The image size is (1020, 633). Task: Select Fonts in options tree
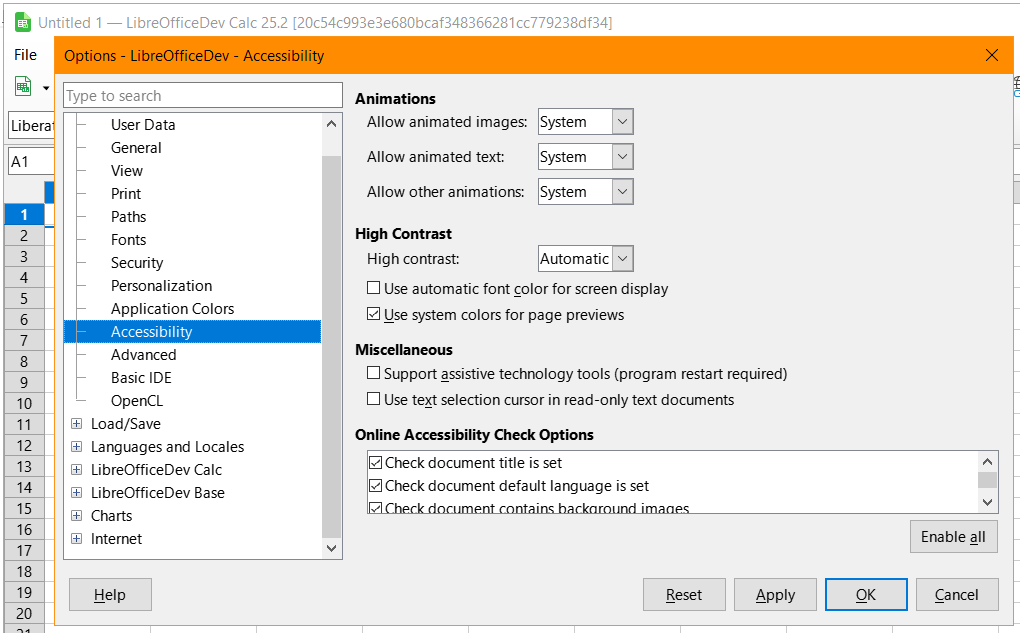coord(128,239)
